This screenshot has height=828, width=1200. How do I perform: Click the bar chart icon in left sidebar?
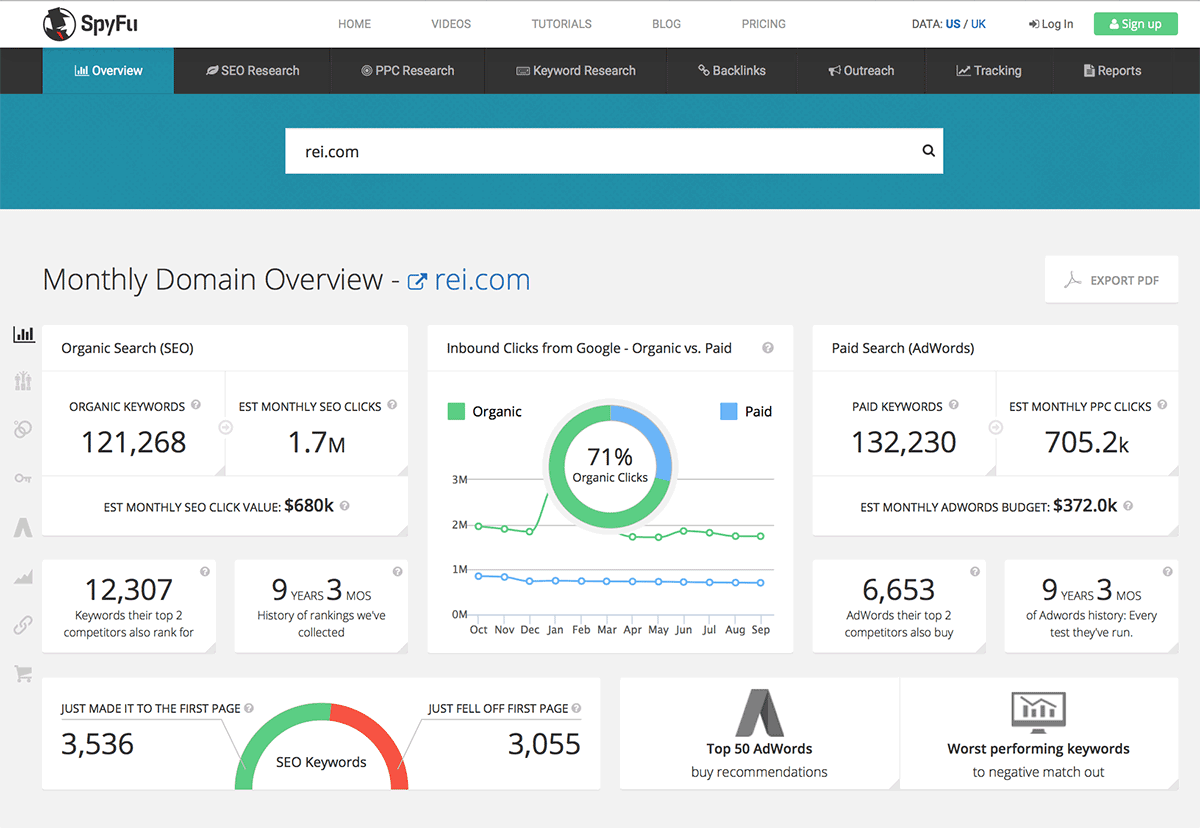(x=23, y=334)
